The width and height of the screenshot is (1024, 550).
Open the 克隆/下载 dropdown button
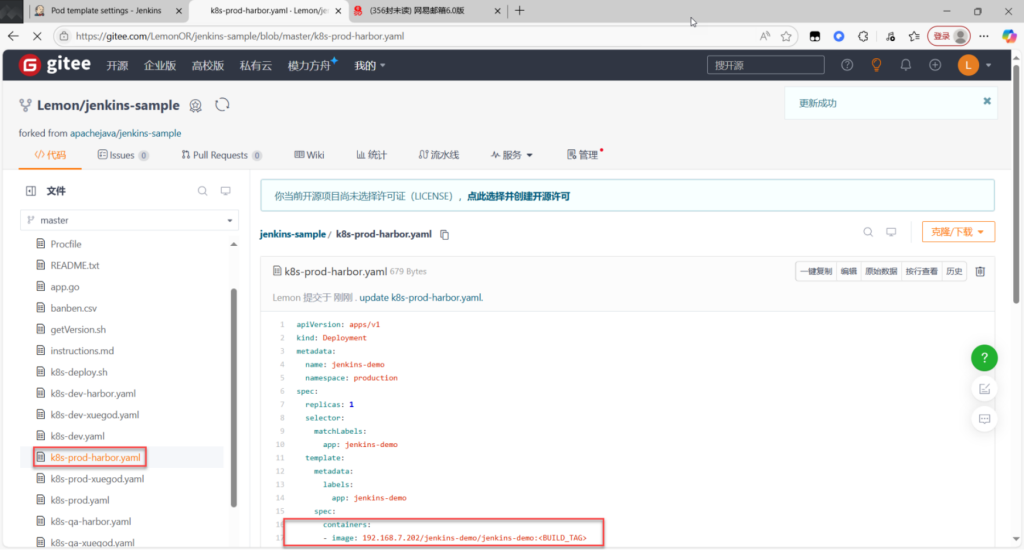(x=957, y=232)
